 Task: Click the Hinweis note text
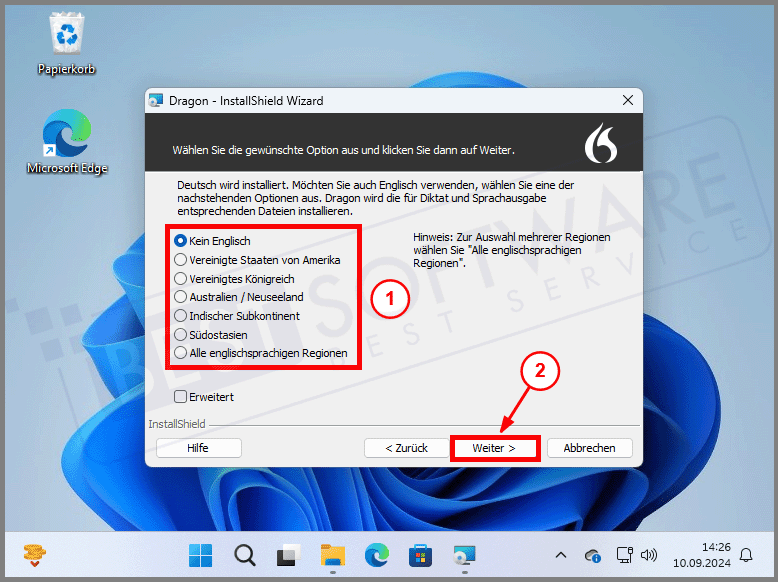512,250
